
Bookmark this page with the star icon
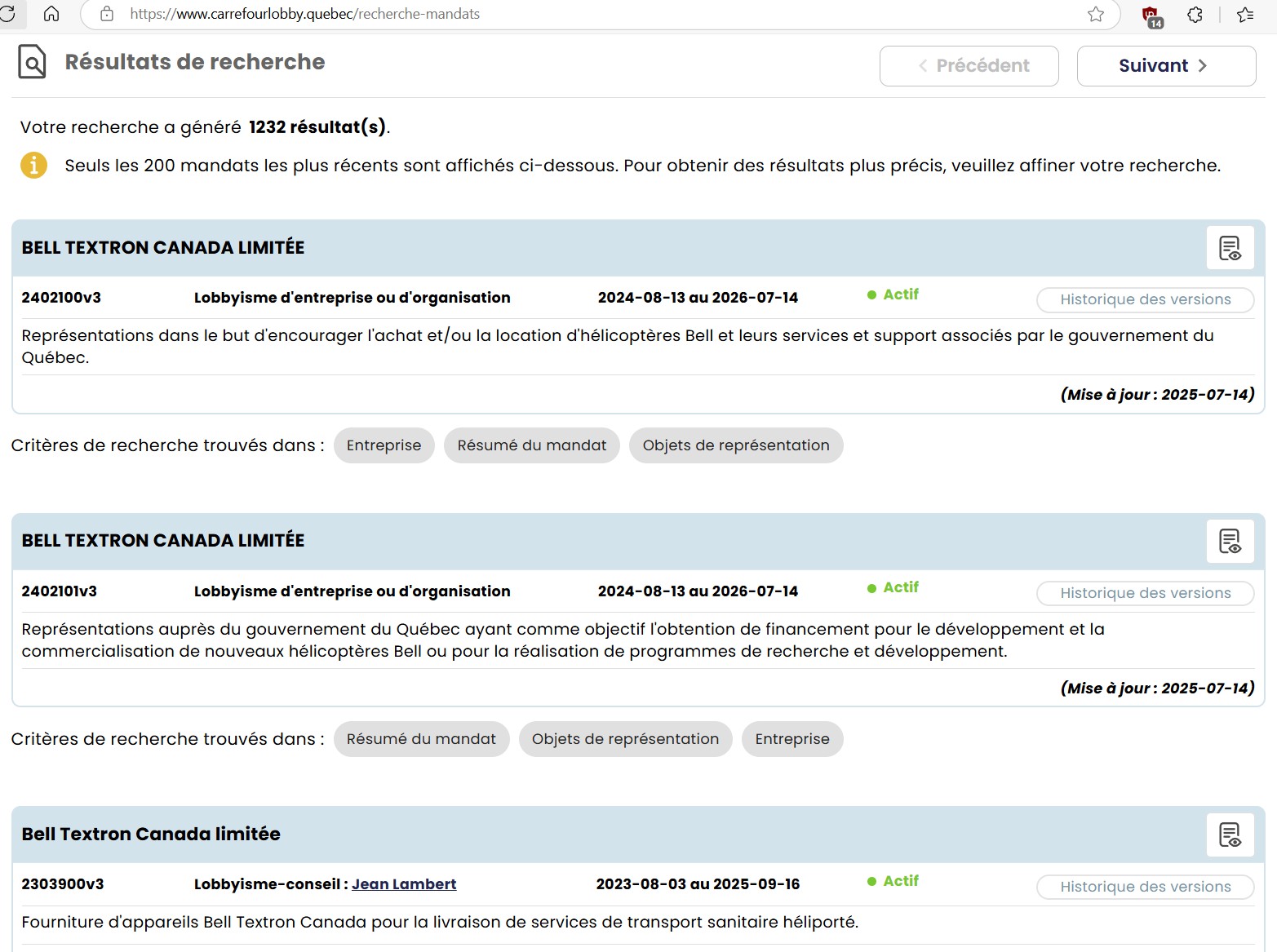click(x=1096, y=14)
